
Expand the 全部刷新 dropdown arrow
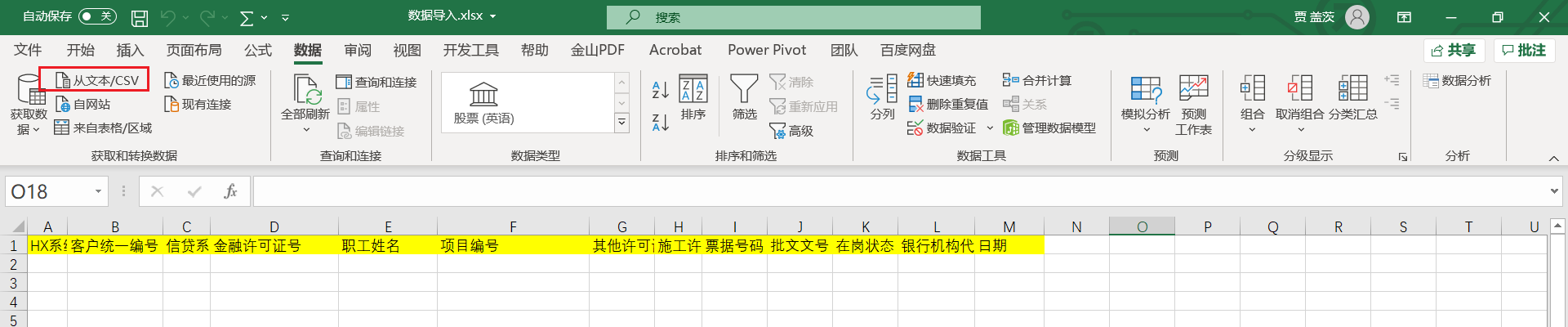click(x=306, y=129)
